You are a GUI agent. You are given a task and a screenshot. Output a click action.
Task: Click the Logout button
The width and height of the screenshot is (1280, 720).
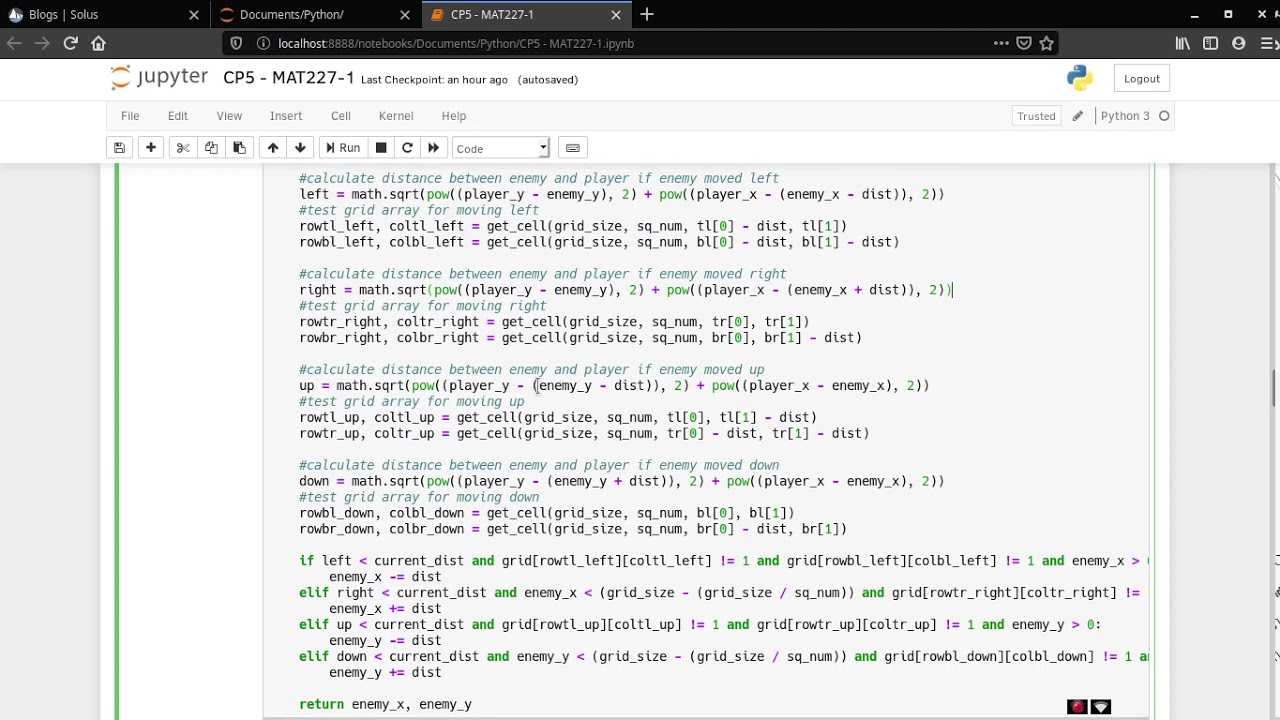point(1141,79)
